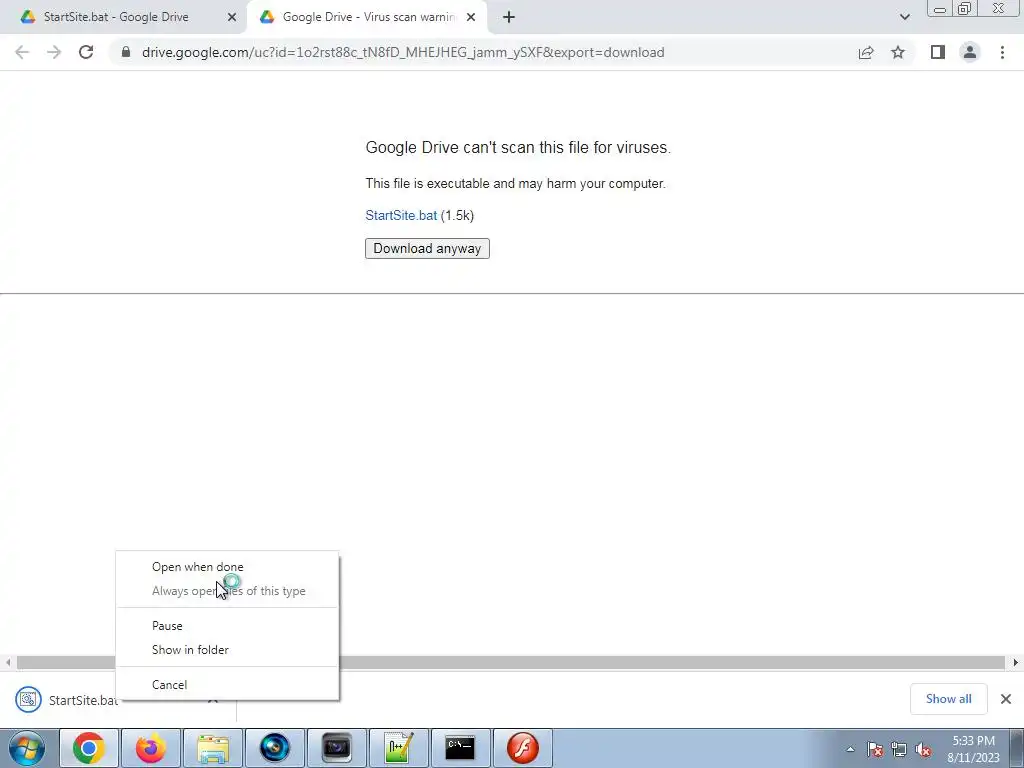Click the muted volume tray icon
Viewport: 1024px width, 768px height.
923,749
